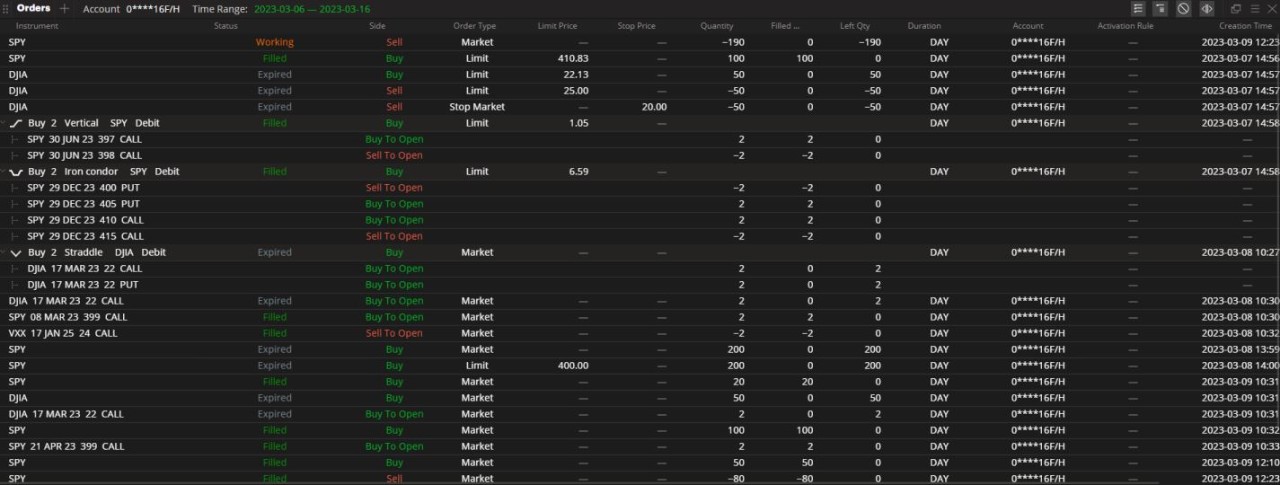Screen dimensions: 1280x485
Task: Sort by Activation Rule column header
Action: point(1125,26)
